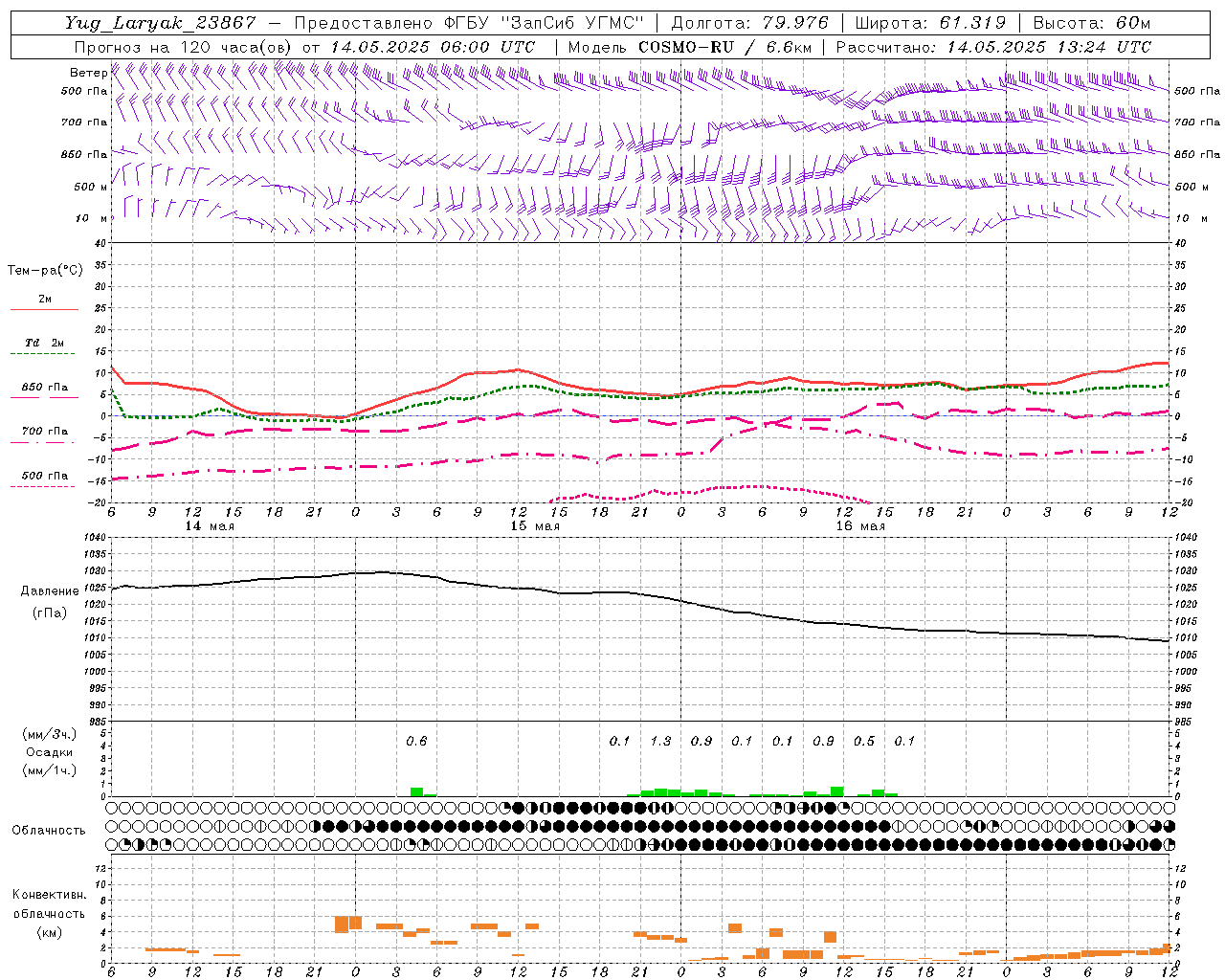This screenshot has height=980, width=1225.
Task: Click the 700 гПа wind level label on right
Action: [x=1197, y=122]
